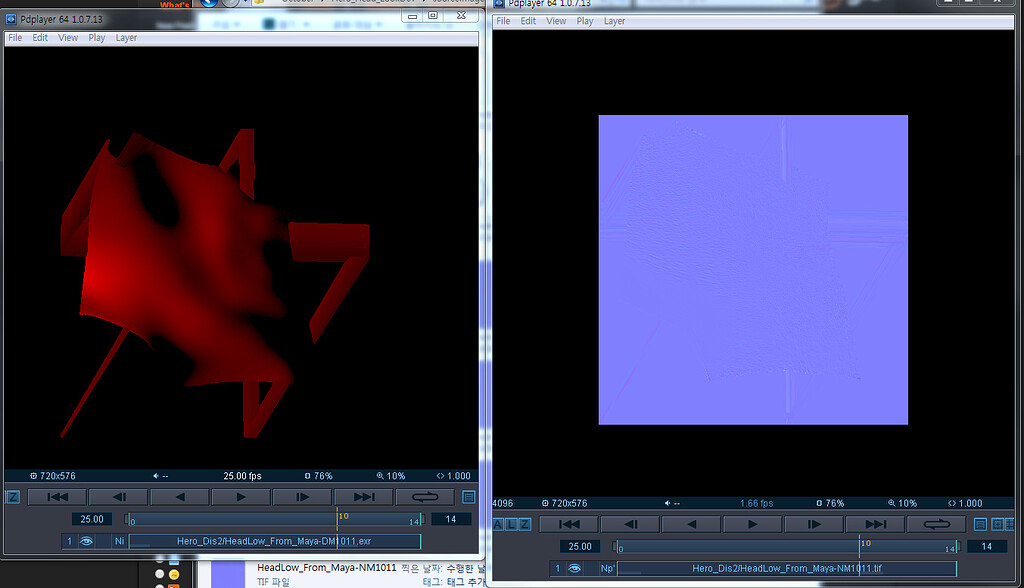Click the speaker audio icon in left status bar
1024x588 pixels.
[158, 476]
